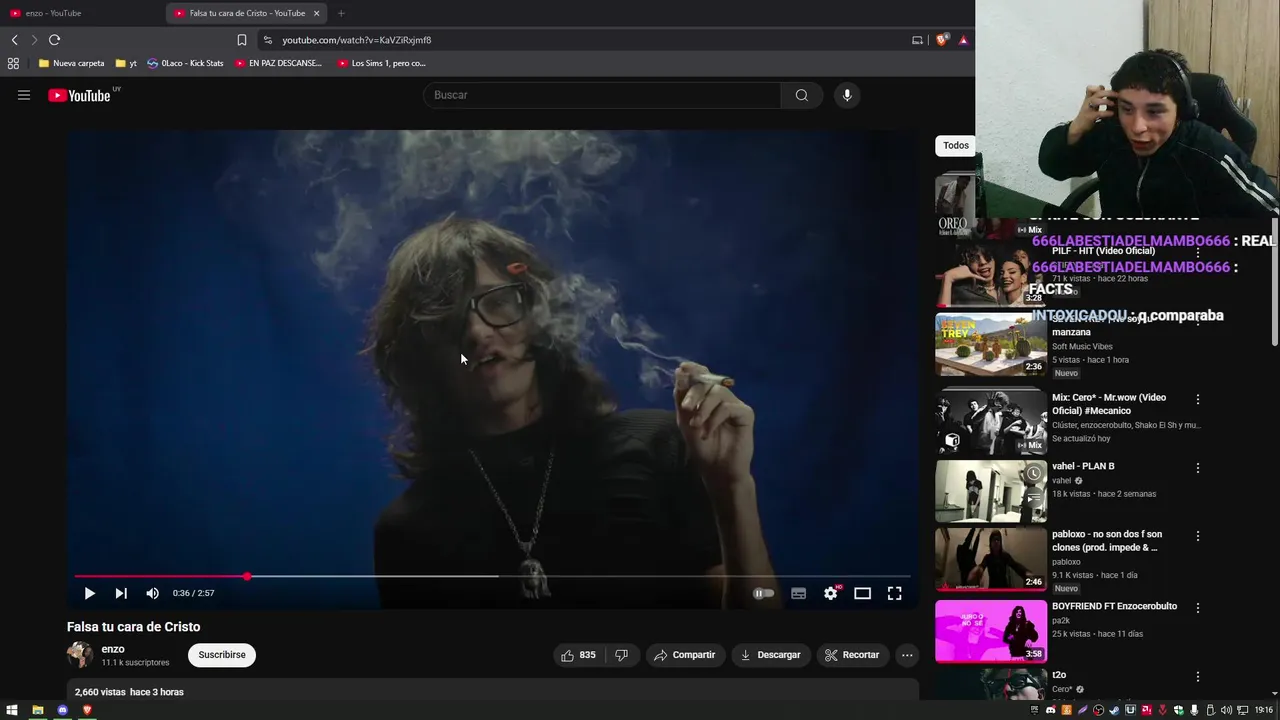Play the paused video
The height and width of the screenshot is (720, 1280).
point(89,593)
